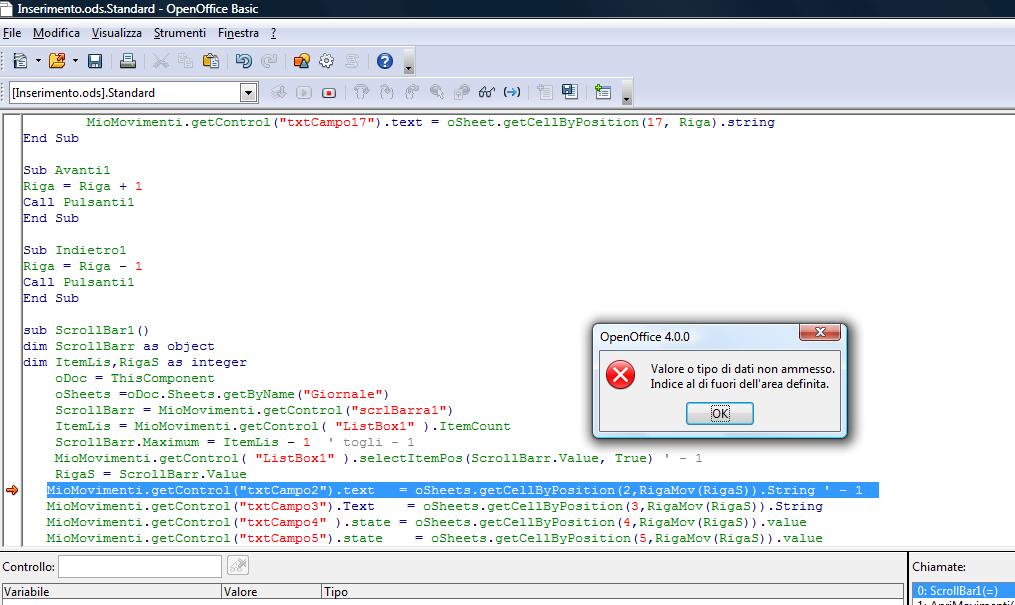Screen dimensions: 1015x605
Task: Click the red Stop macro icon
Action: [x=329, y=93]
